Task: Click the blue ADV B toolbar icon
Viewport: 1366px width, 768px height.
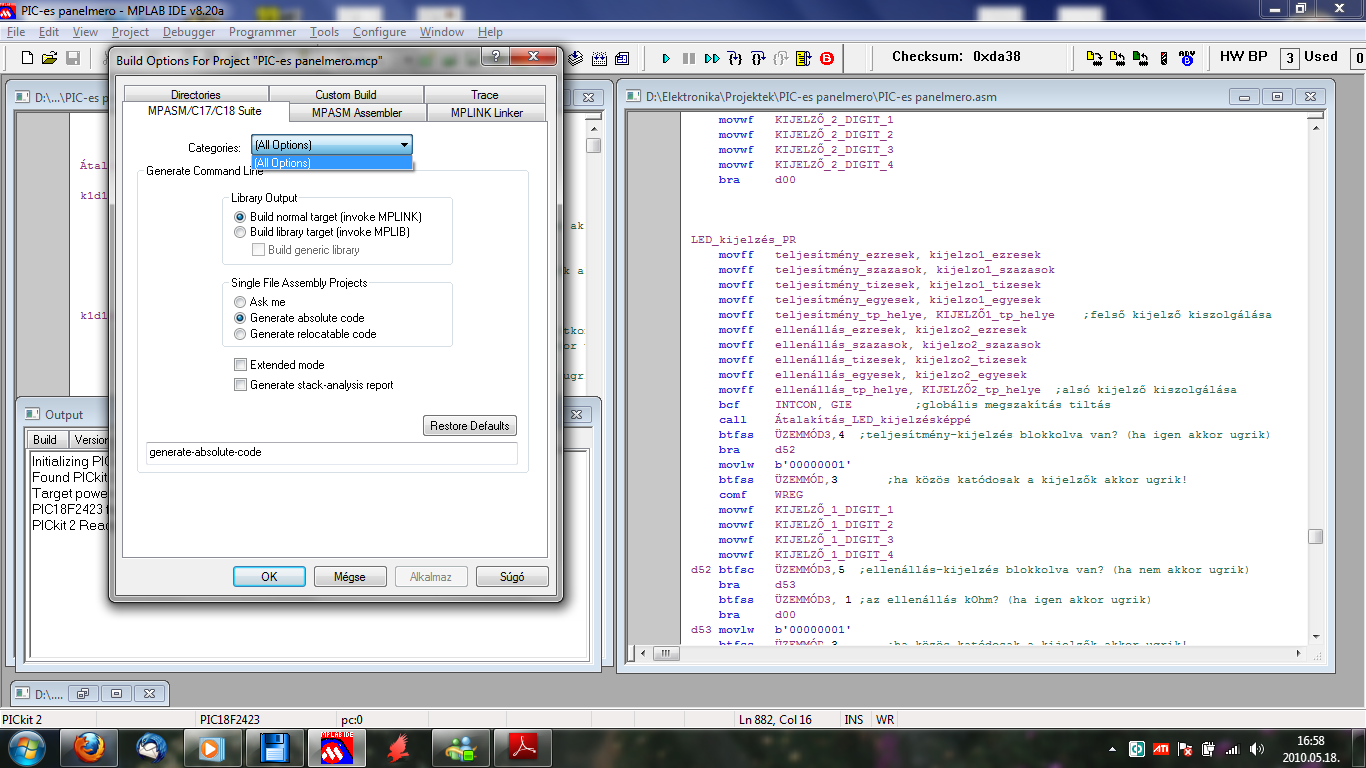Action: click(x=1187, y=58)
